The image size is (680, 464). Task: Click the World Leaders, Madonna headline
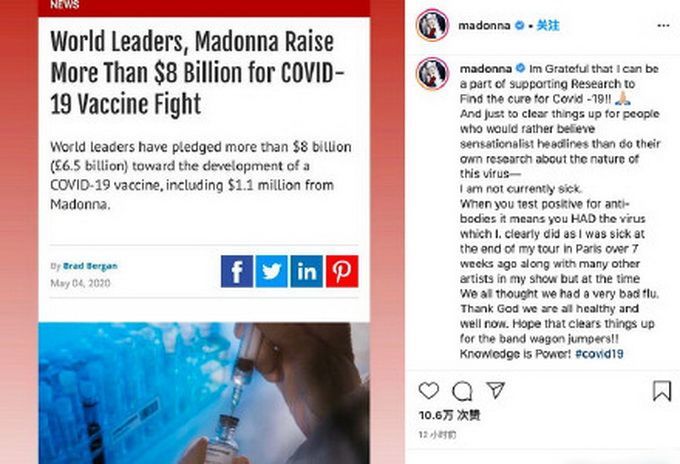197,73
